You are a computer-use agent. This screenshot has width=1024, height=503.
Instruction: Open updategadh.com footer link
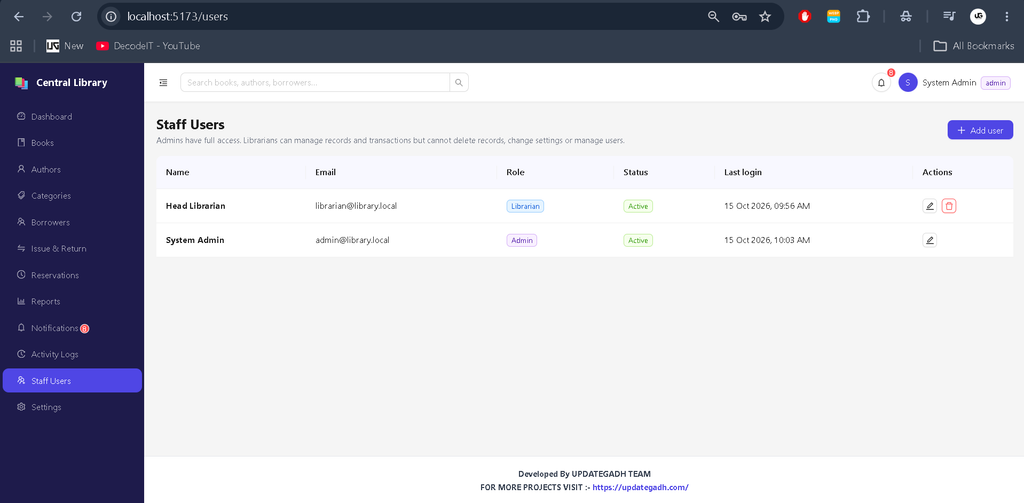tap(641, 487)
